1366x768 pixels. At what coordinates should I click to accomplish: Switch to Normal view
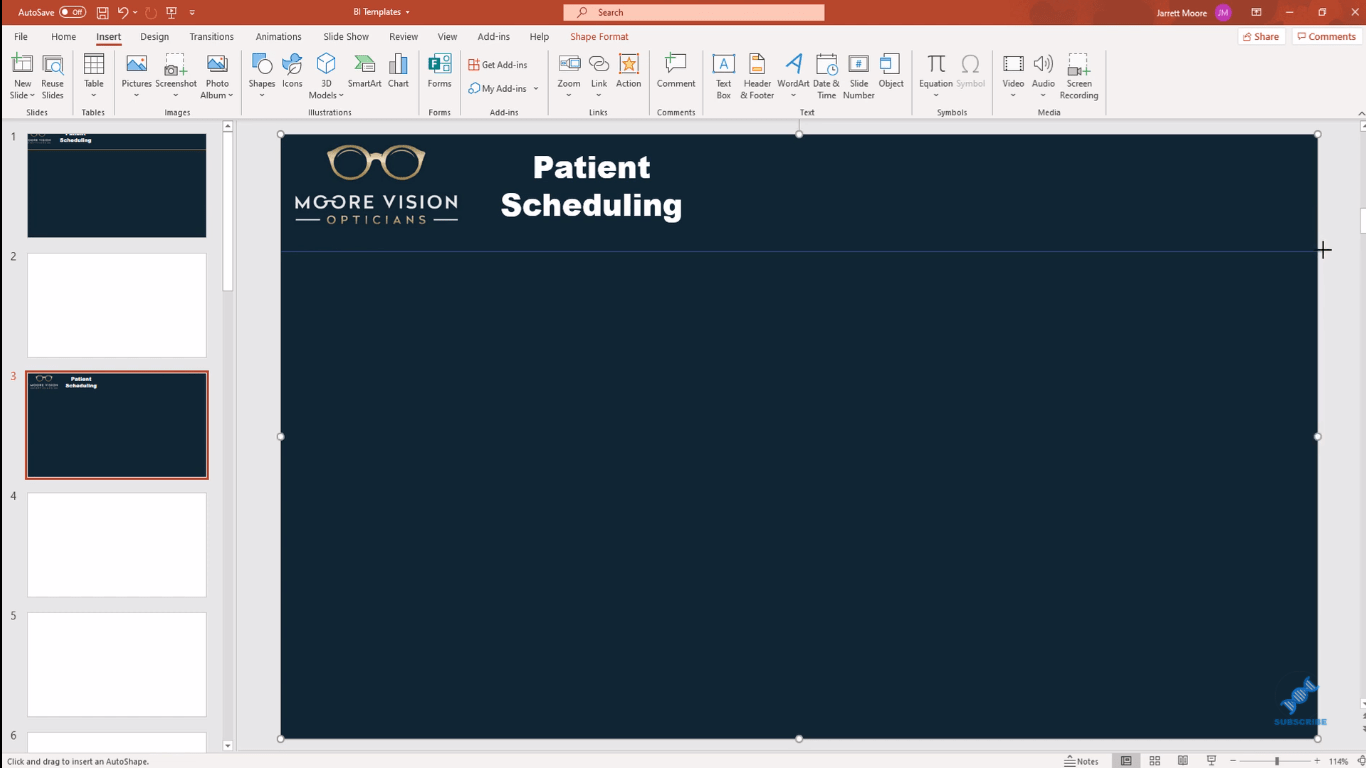pyautogui.click(x=1127, y=761)
